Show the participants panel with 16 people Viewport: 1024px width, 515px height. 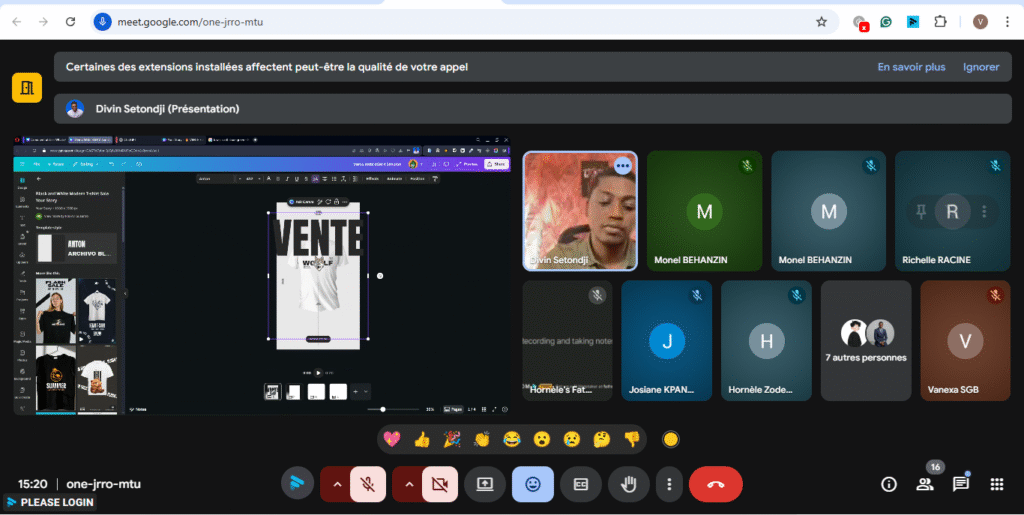pos(924,484)
